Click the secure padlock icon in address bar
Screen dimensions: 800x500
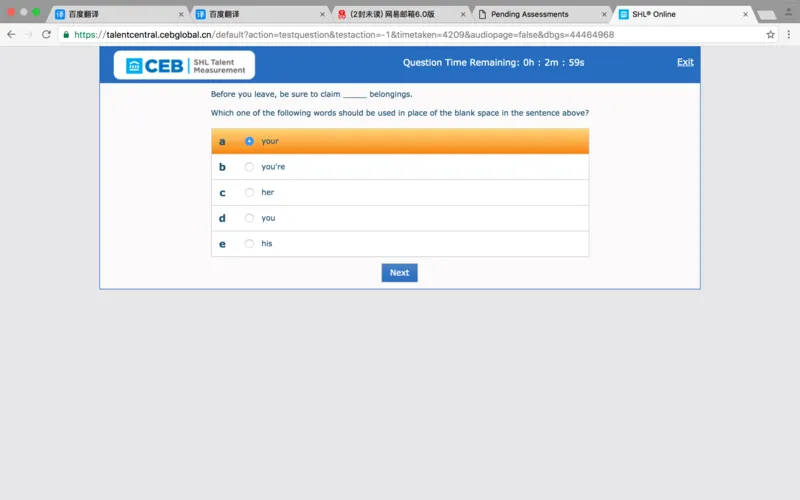click(x=67, y=34)
